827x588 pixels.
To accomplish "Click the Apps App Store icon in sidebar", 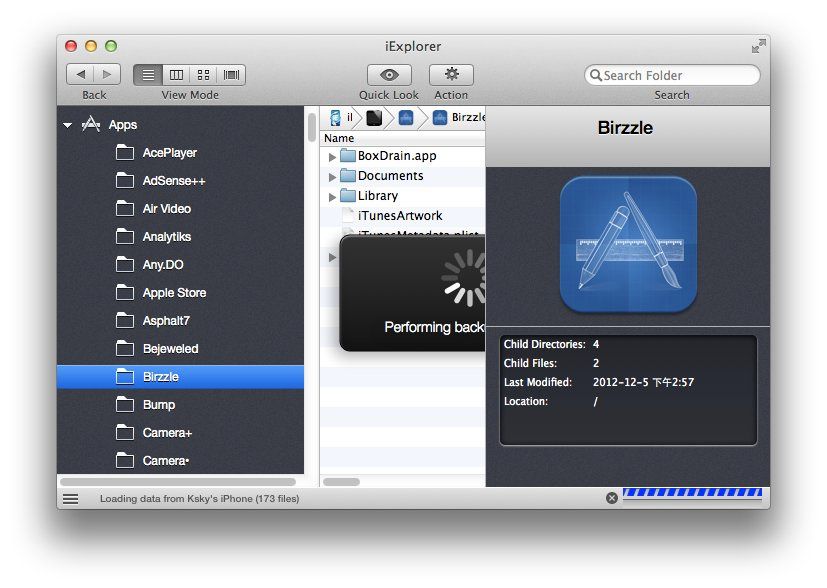I will tap(91, 124).
